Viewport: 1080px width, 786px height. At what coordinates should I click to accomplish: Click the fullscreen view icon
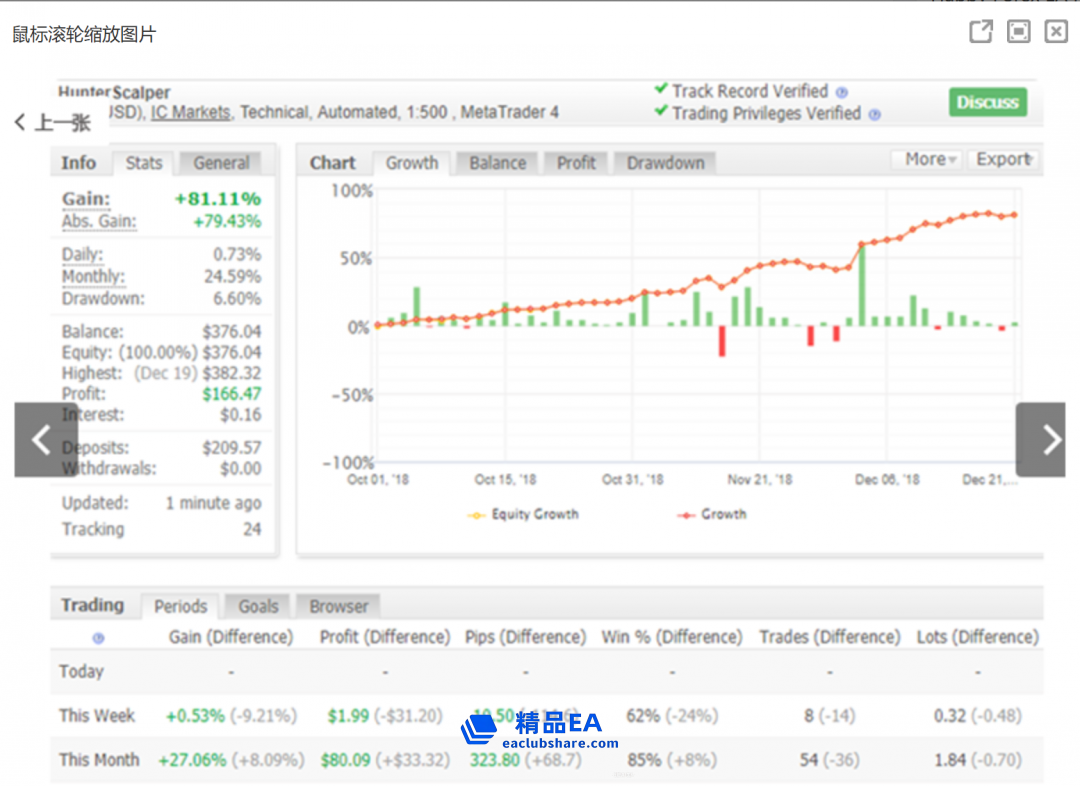coord(1018,32)
